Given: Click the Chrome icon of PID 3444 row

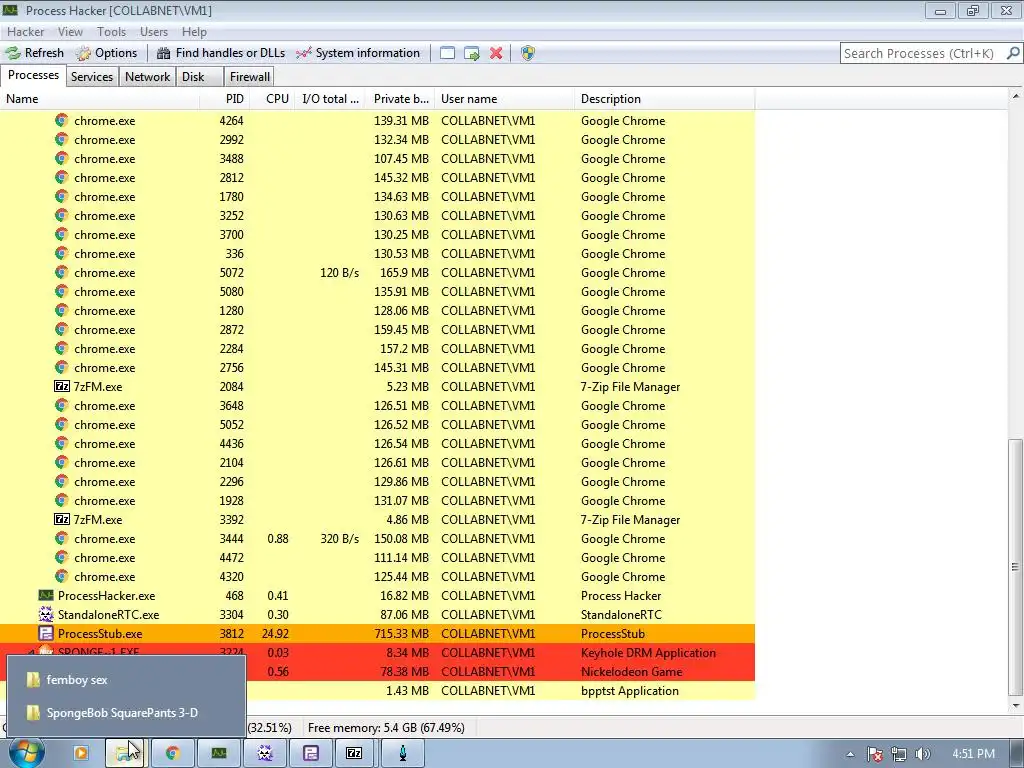Looking at the screenshot, I should 61,538.
